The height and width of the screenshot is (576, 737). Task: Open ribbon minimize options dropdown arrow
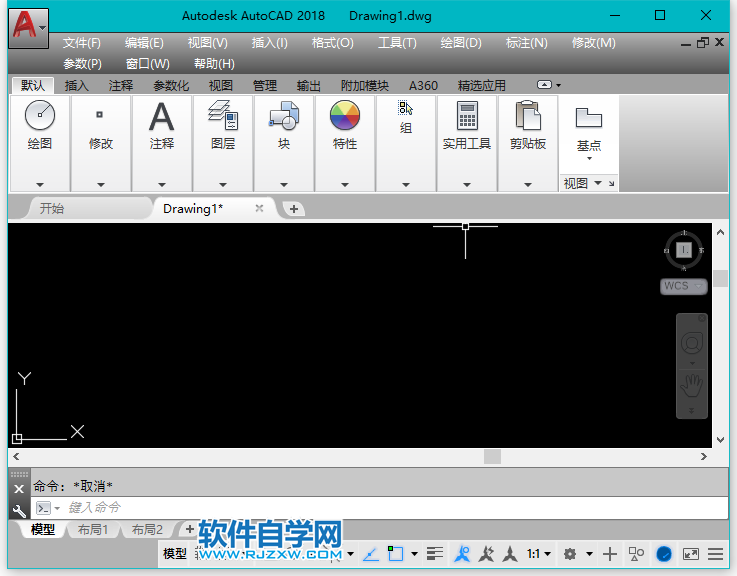pos(558,86)
